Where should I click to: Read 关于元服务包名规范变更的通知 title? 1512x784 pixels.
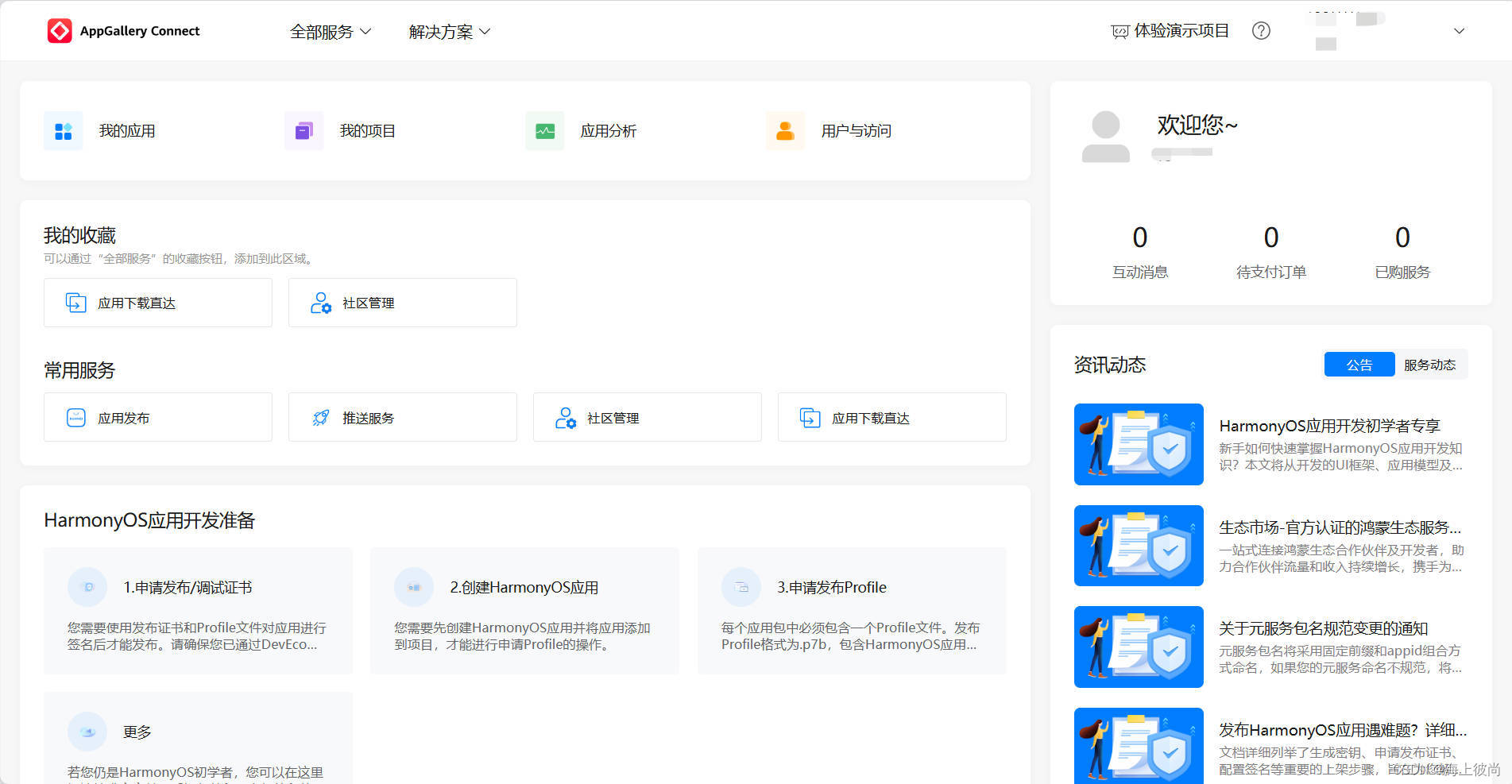pyautogui.click(x=1324, y=628)
